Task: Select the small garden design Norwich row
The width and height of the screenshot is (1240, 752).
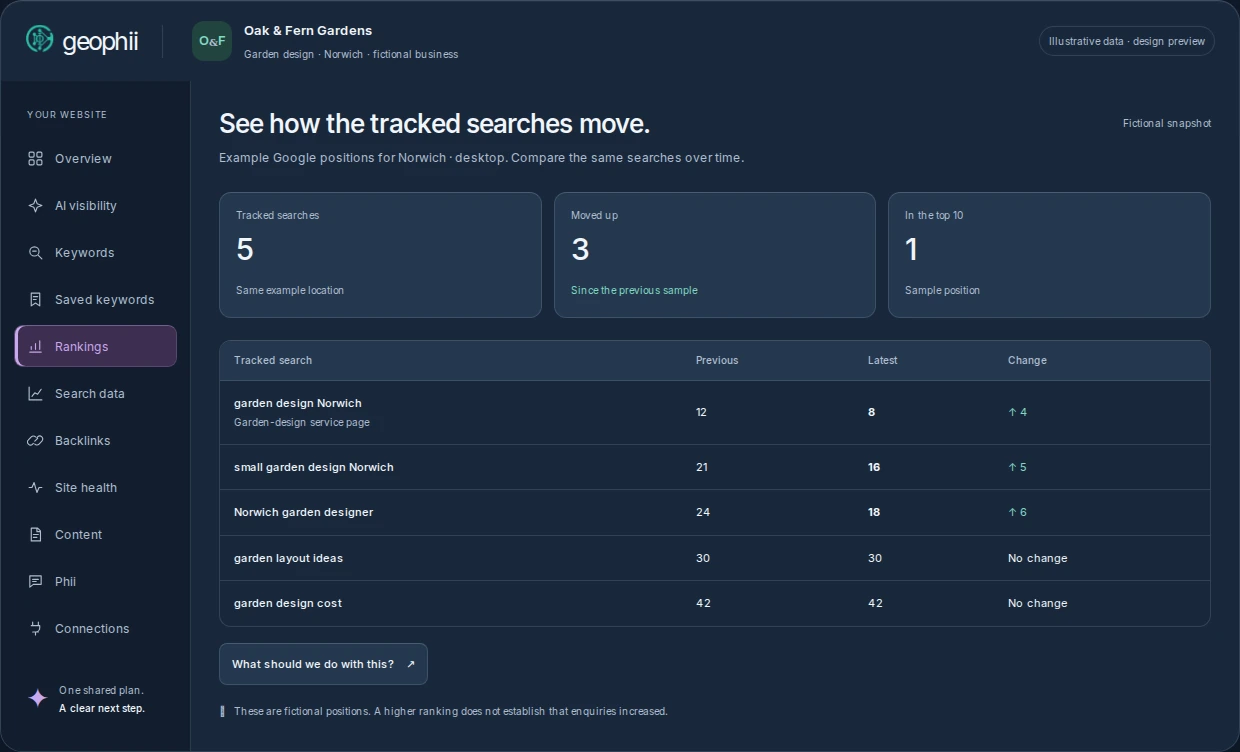Action: [715, 467]
